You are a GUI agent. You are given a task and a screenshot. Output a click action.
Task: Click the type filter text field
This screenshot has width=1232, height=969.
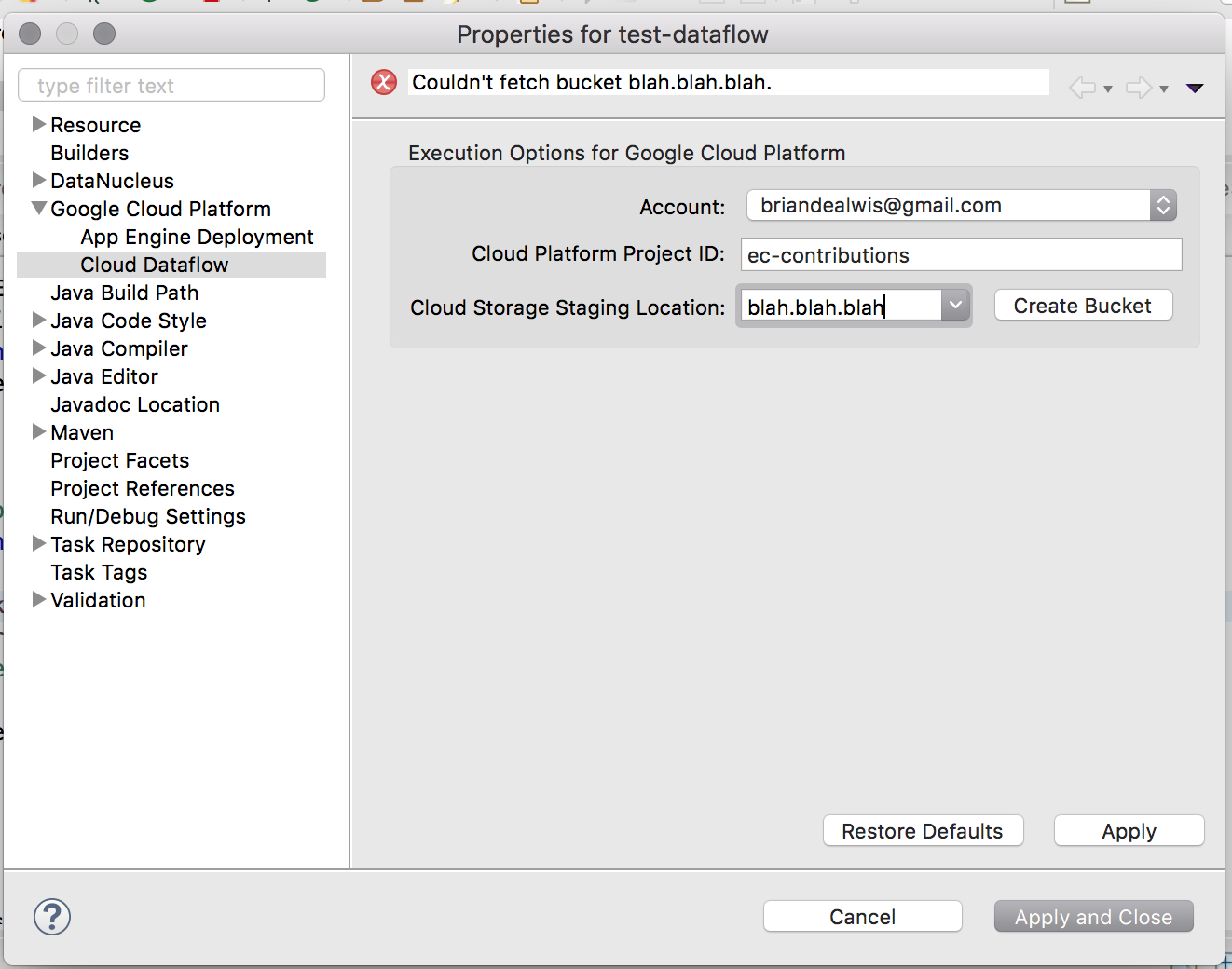tap(171, 85)
